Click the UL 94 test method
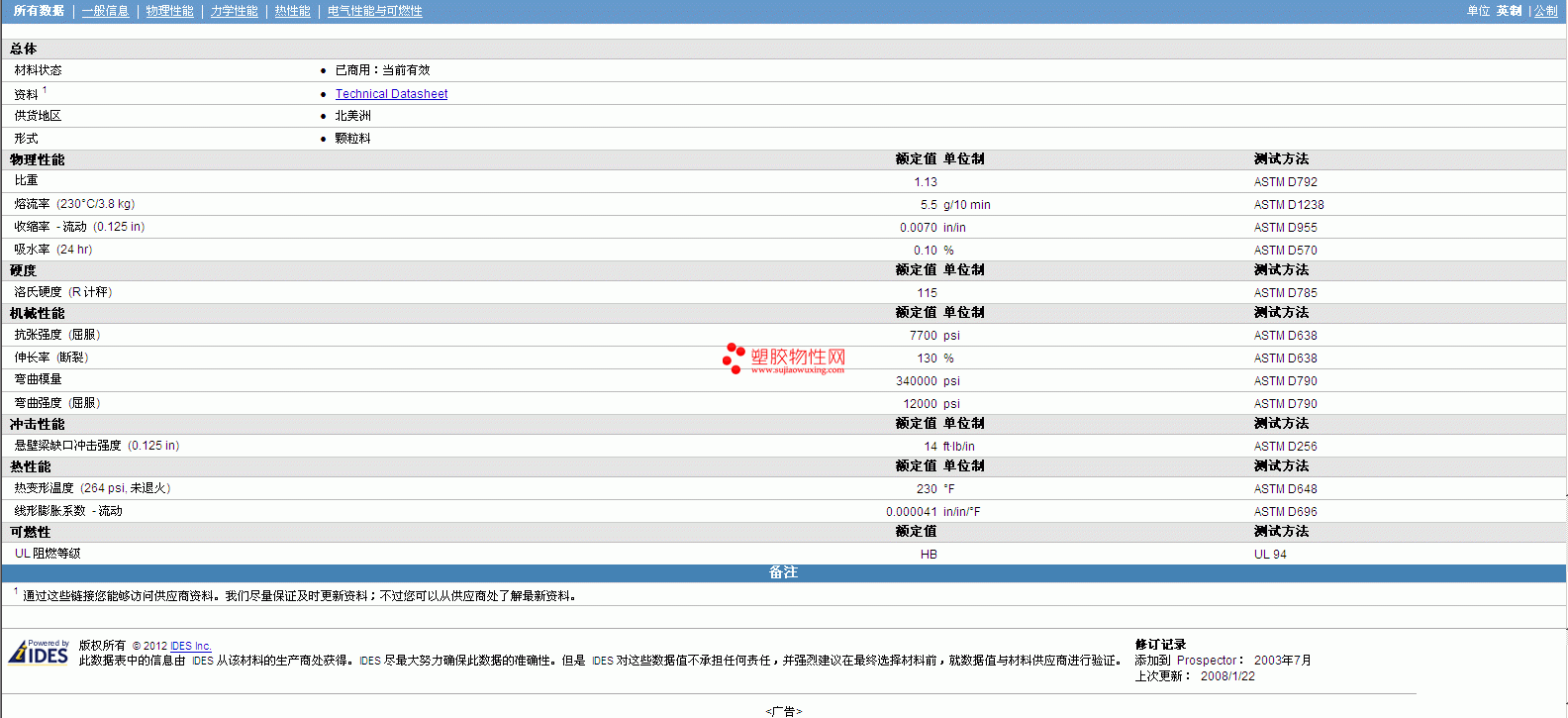This screenshot has height=718, width=1568. click(x=1270, y=555)
